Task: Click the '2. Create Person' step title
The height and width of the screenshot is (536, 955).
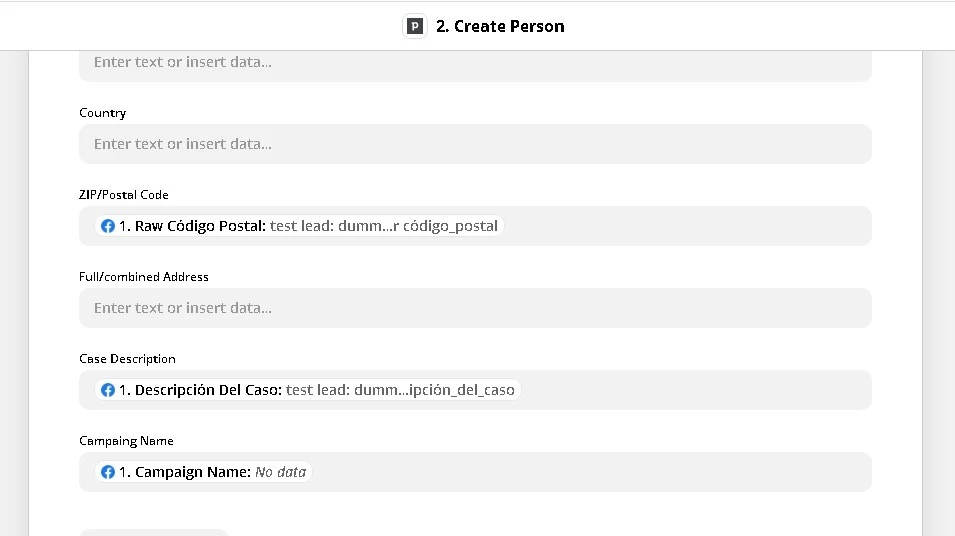Action: 499,27
